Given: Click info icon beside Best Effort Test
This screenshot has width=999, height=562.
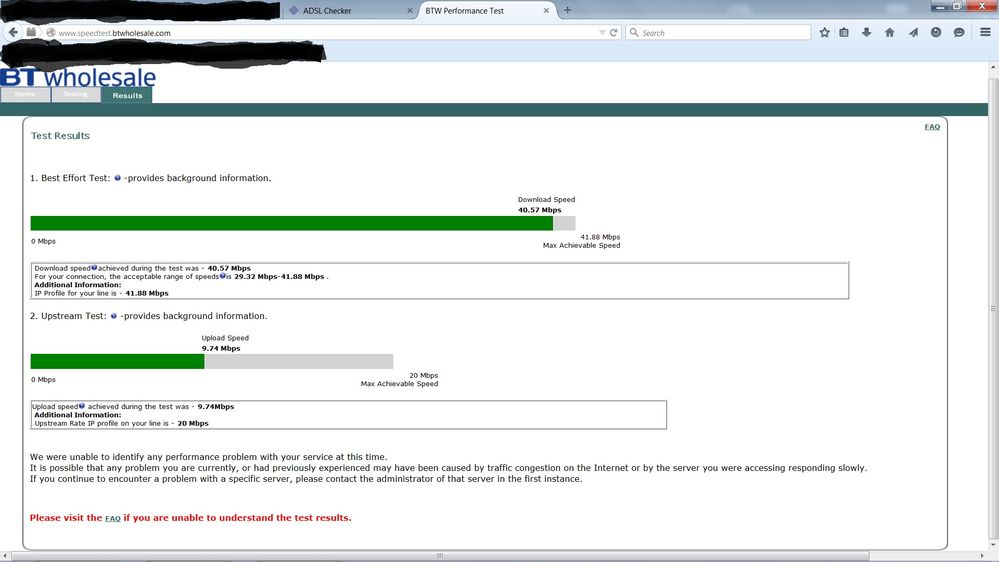Looking at the screenshot, I should [117, 178].
